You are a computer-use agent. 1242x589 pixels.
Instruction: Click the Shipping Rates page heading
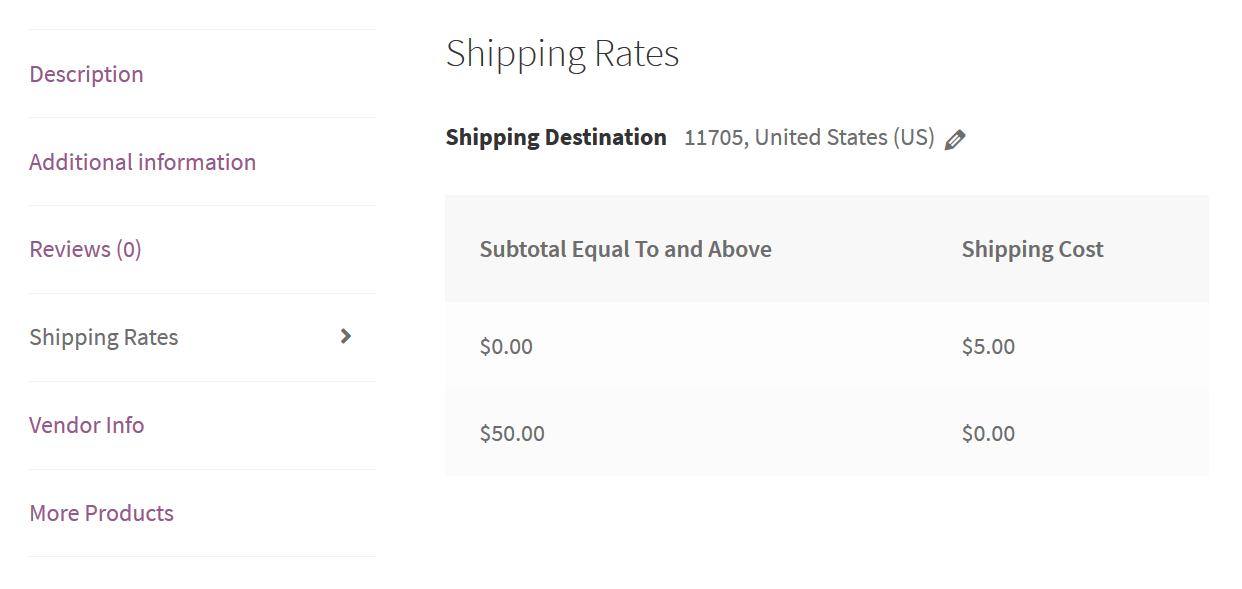(x=563, y=54)
